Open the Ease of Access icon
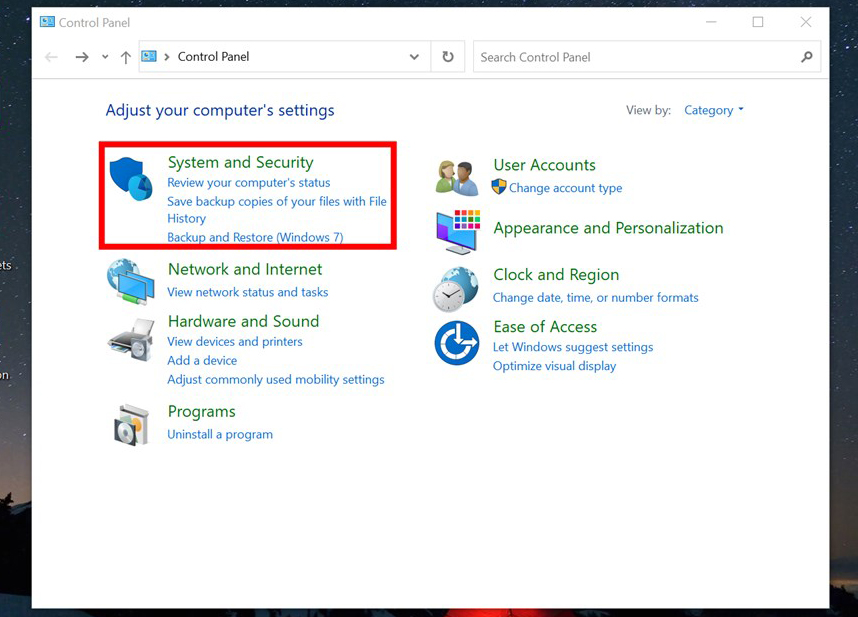Image resolution: width=858 pixels, height=617 pixels. pos(456,342)
